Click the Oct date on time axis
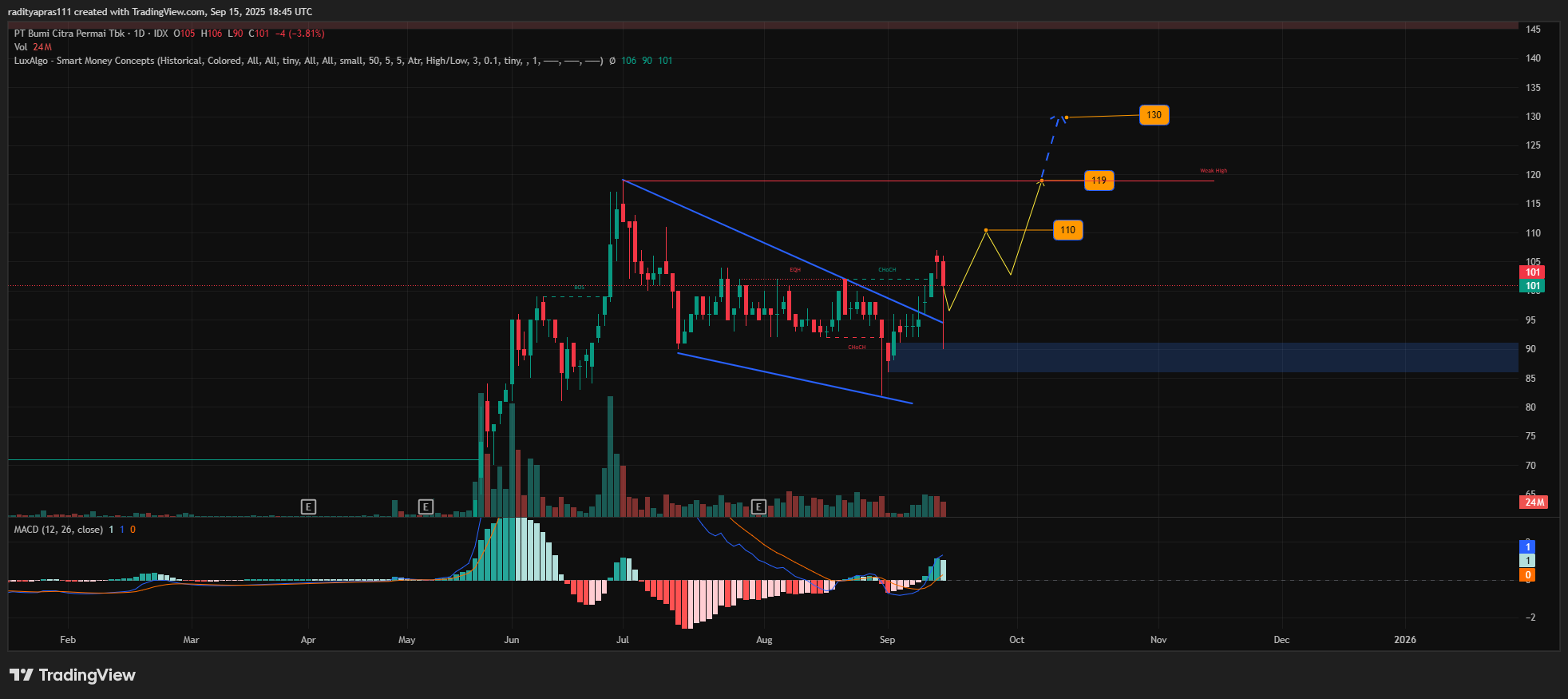The height and width of the screenshot is (699, 1568). 1016,640
